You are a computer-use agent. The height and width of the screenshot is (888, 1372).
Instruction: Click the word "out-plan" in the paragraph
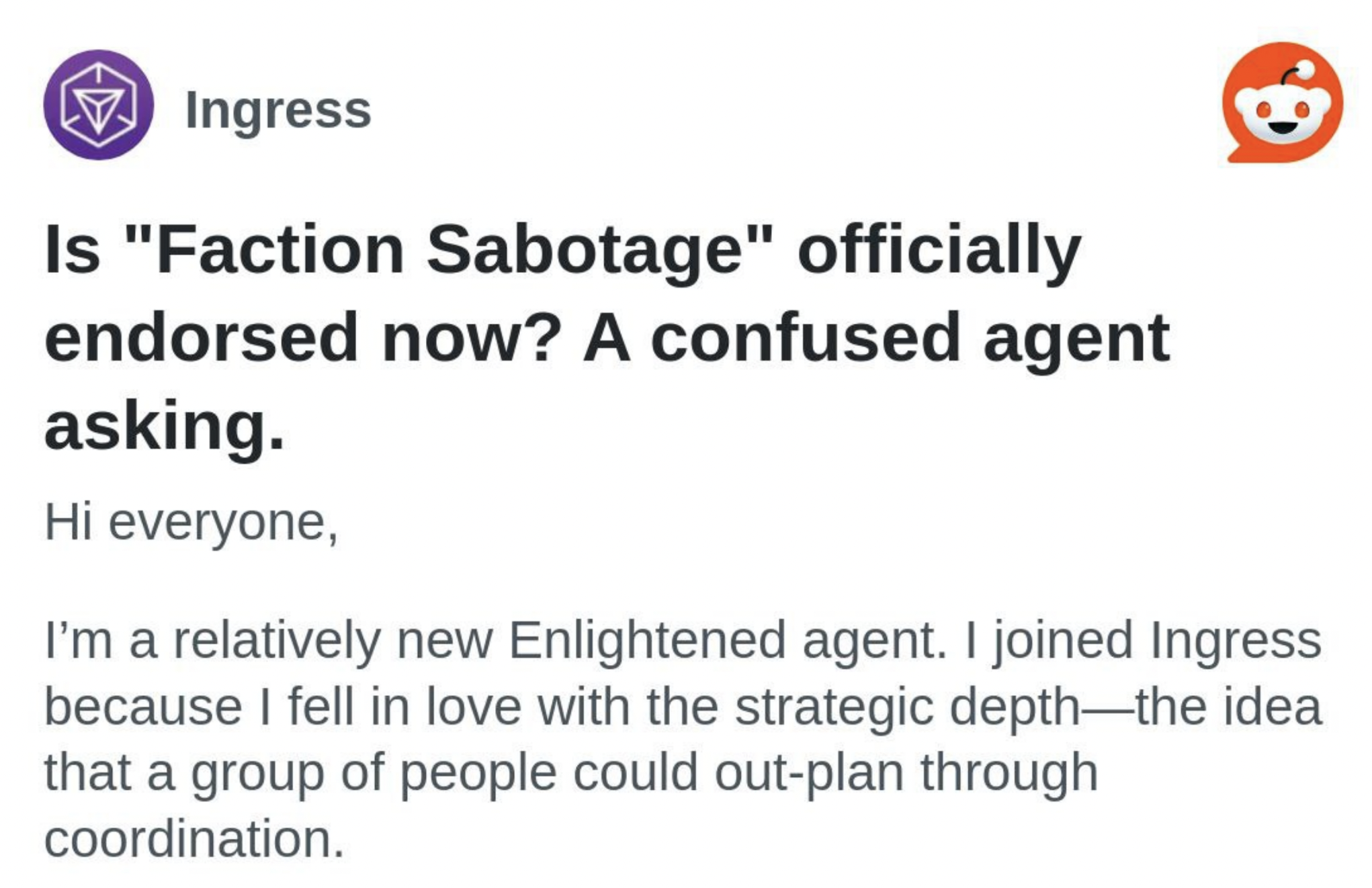[x=808, y=772]
